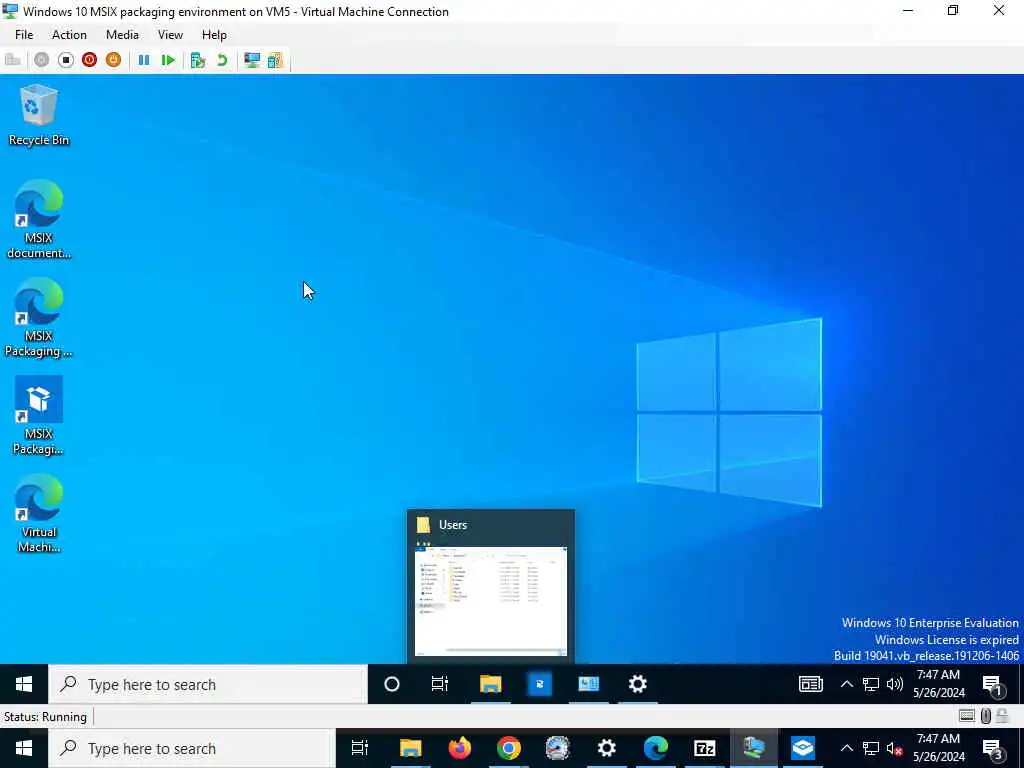Click the last toolbar icon after Enhanced Session
Viewport: 1024px width, 768px height.
coord(276,60)
